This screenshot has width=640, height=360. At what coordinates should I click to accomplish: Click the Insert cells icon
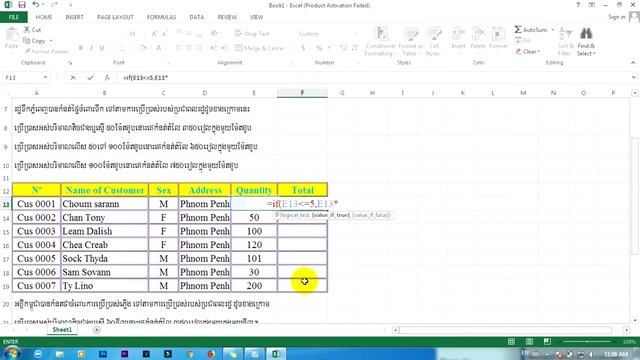tap(458, 38)
